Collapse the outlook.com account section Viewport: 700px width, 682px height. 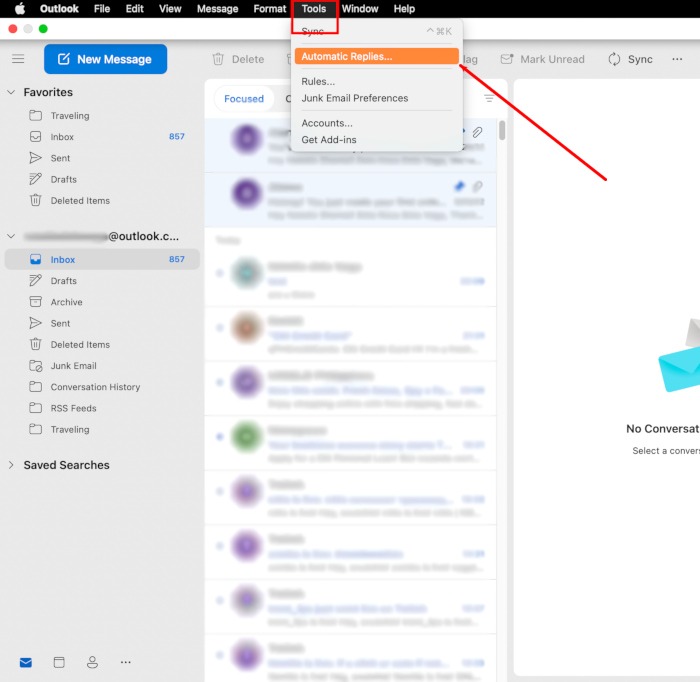11,236
